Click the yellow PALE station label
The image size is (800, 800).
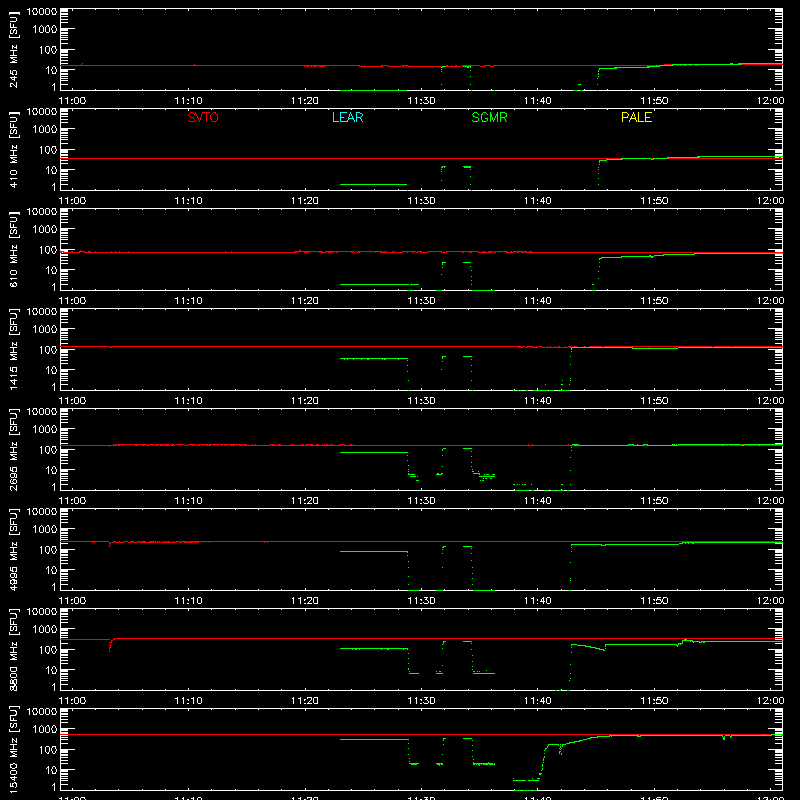pyautogui.click(x=636, y=117)
